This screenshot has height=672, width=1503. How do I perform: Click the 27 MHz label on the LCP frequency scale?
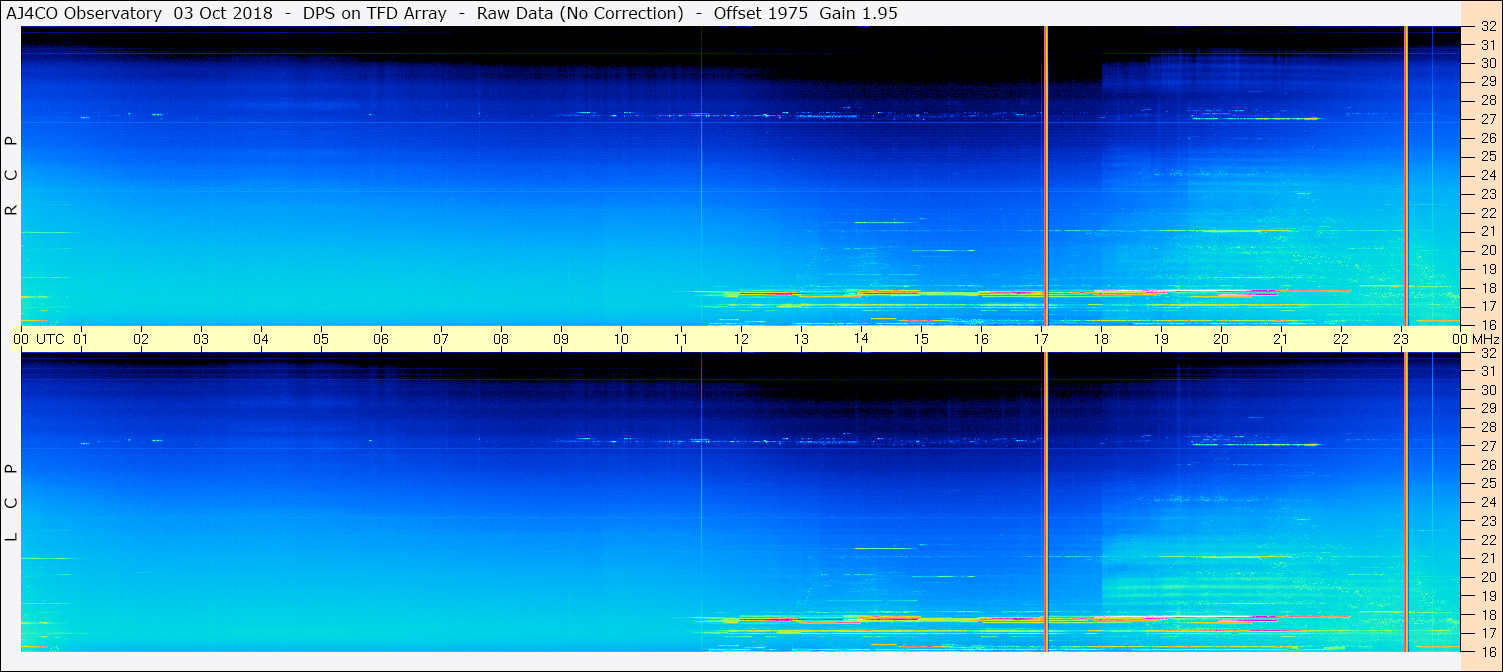(x=1488, y=446)
